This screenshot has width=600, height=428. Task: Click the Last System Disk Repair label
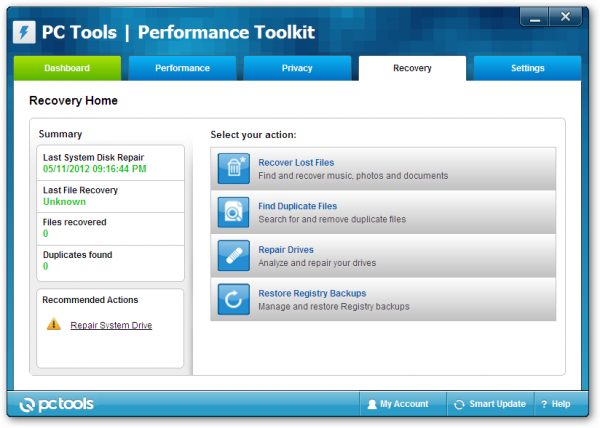[x=93, y=158]
